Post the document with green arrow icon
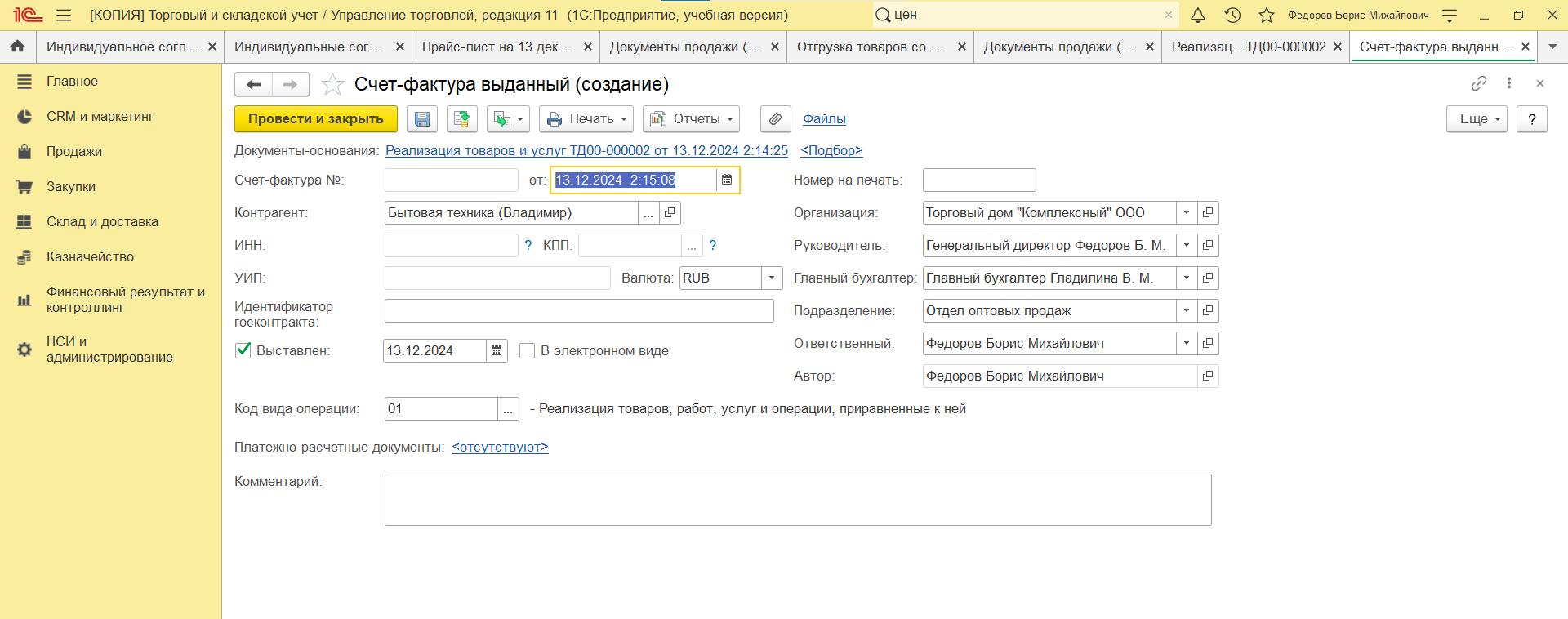The height and width of the screenshot is (619, 1568). (x=461, y=119)
